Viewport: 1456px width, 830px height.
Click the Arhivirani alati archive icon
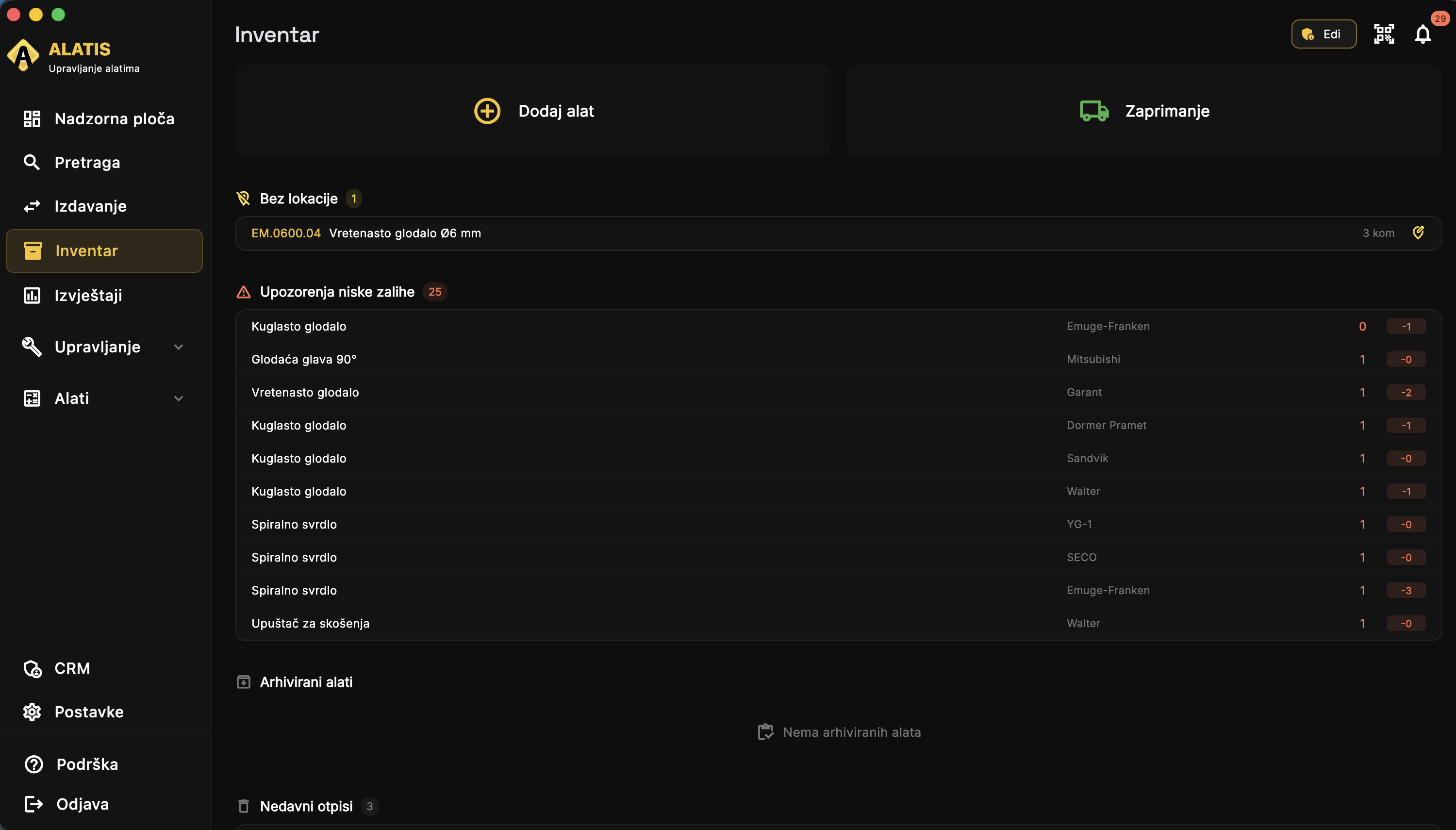pyautogui.click(x=243, y=682)
